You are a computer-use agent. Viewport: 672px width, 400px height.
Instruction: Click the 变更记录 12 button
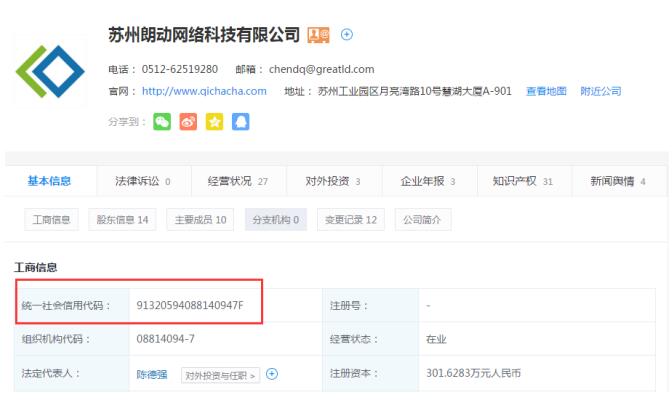(x=349, y=219)
